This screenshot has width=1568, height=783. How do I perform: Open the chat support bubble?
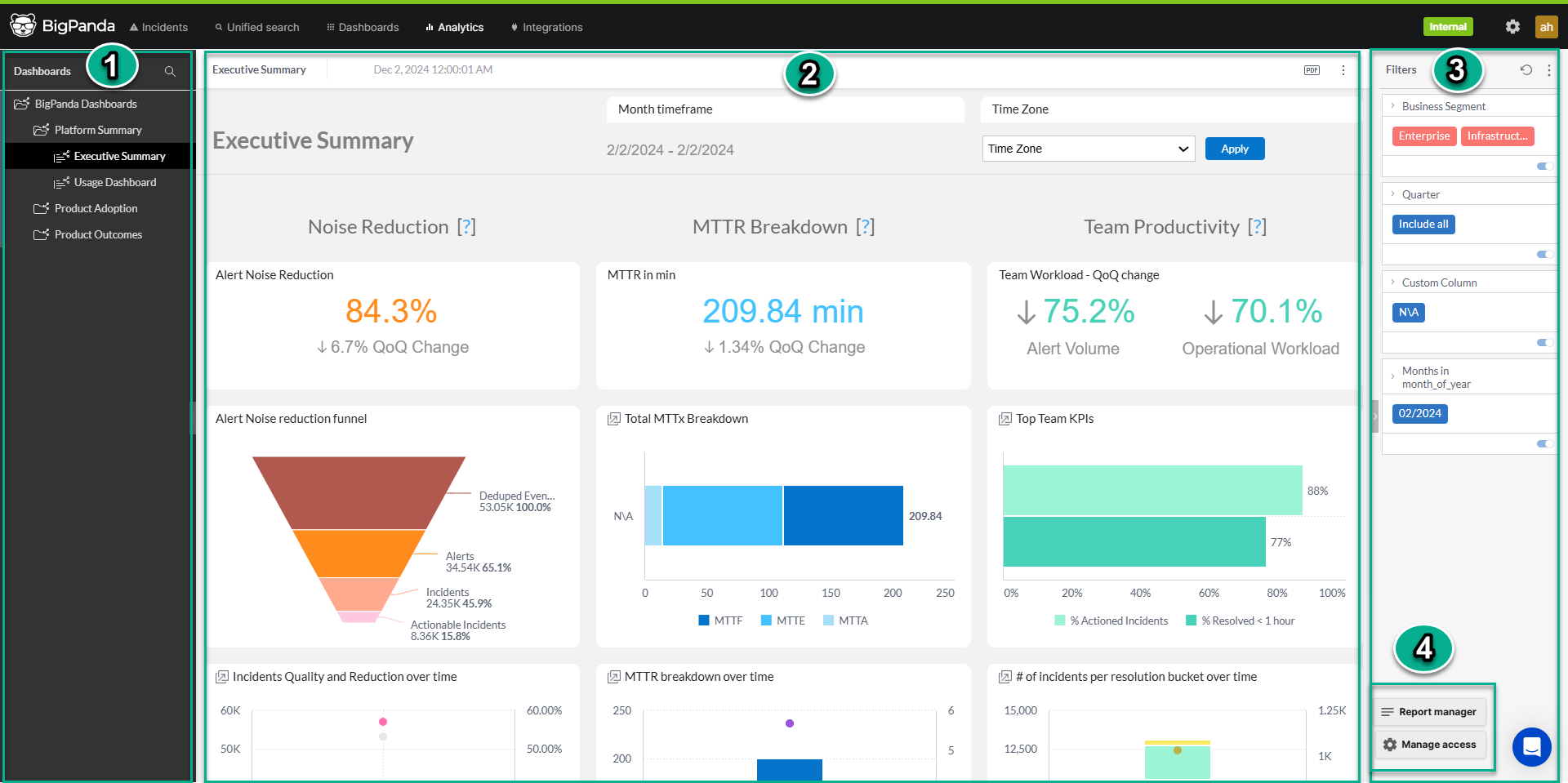coord(1532,747)
